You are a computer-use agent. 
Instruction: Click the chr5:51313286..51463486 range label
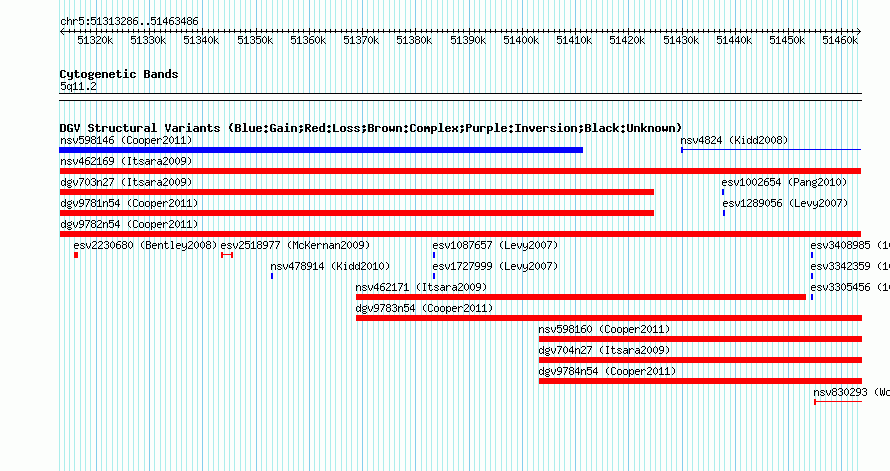point(129,22)
